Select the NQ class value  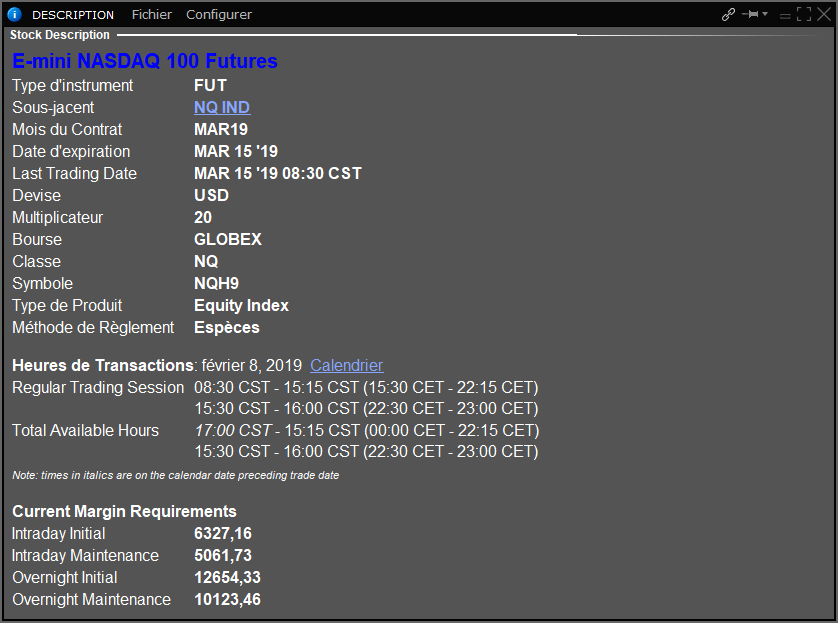pos(206,261)
